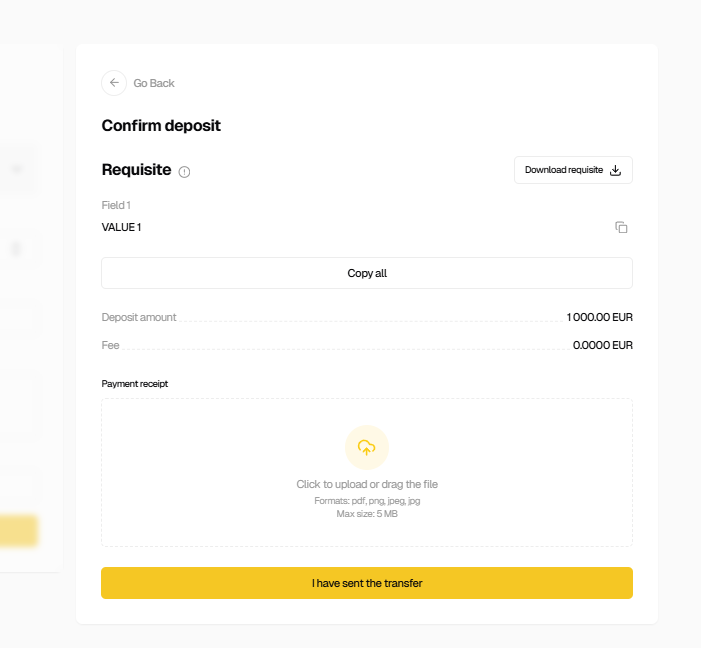Click the 'Click to upload or drag the file' text

click(367, 484)
